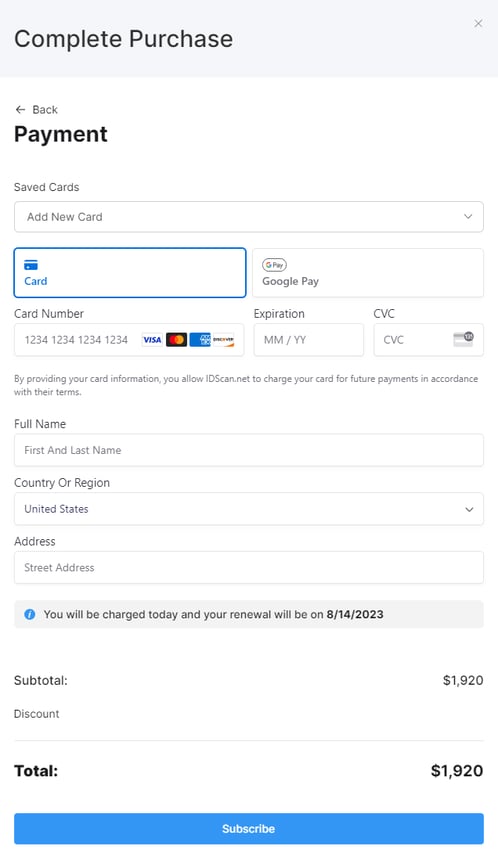Click the blue info icon in renewal notice

(x=30, y=614)
